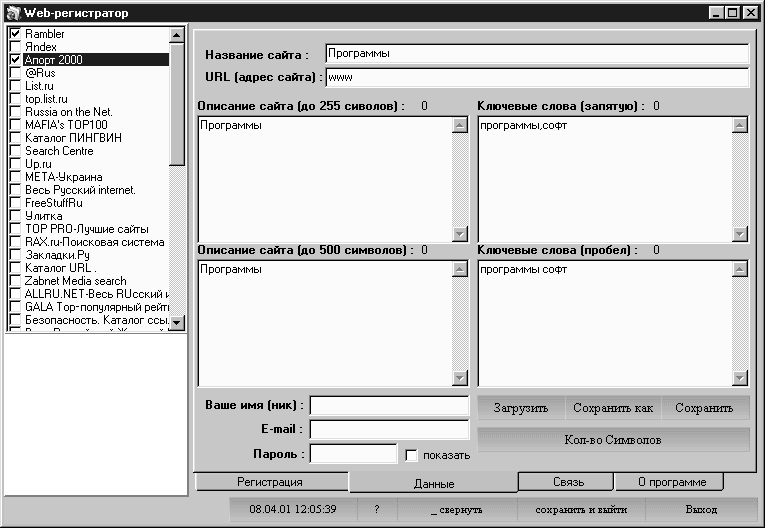The height and width of the screenshot is (528, 765).
Task: Click the Загрузить button
Action: (521, 408)
